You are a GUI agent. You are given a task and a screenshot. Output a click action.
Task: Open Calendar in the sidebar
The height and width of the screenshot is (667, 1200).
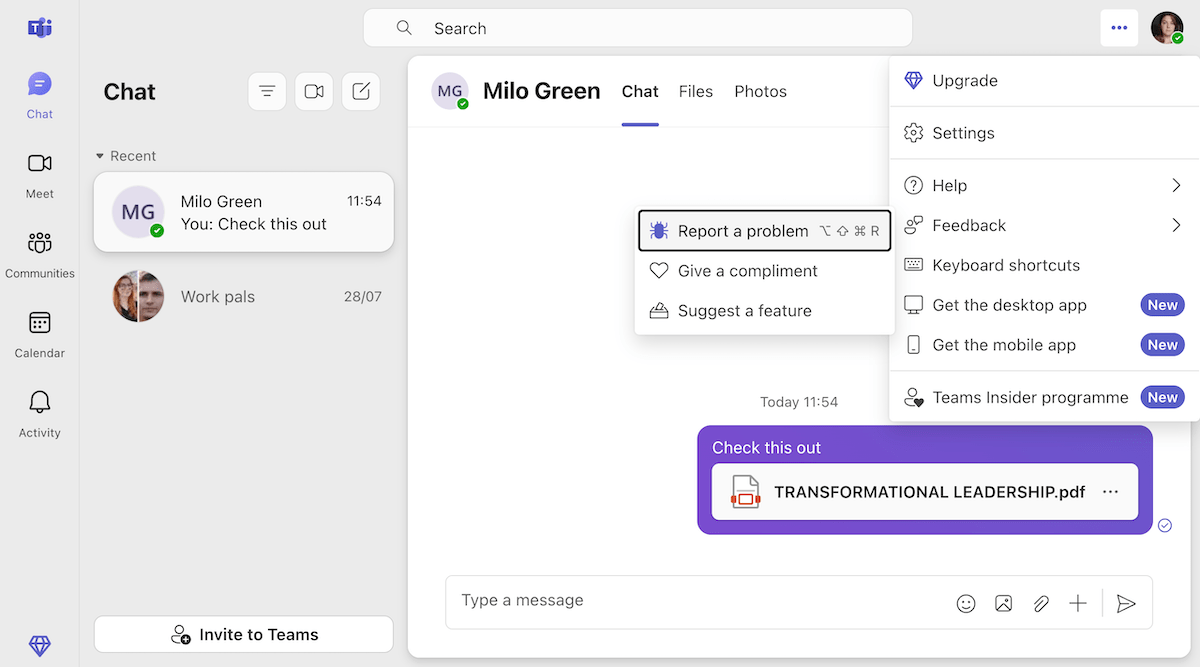(40, 335)
